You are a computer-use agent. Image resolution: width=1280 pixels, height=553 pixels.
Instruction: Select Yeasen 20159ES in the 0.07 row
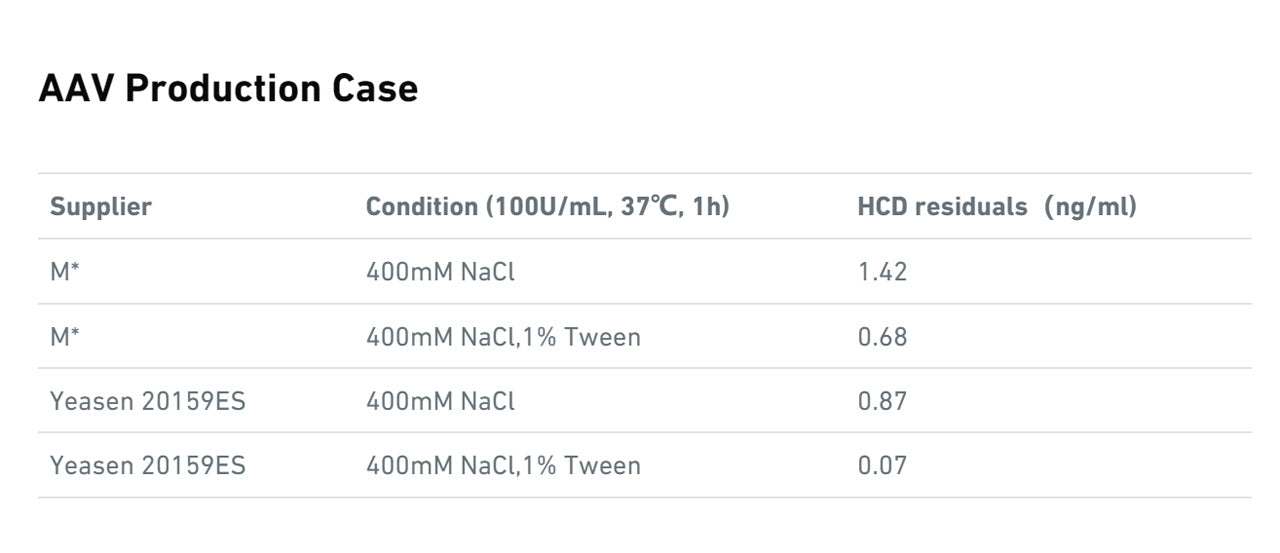[148, 466]
